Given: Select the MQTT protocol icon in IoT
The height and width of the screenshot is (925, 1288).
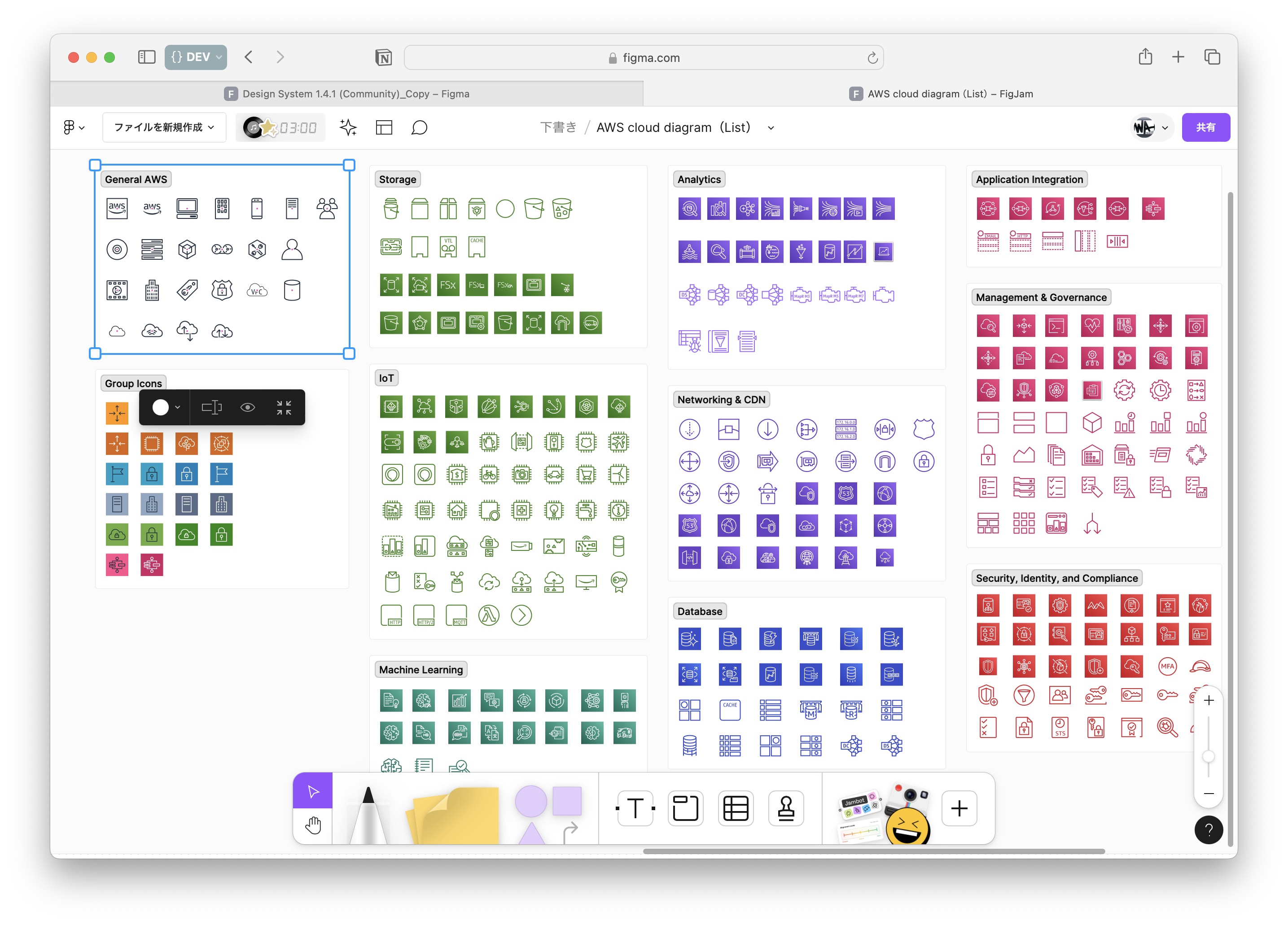Looking at the screenshot, I should click(x=456, y=615).
